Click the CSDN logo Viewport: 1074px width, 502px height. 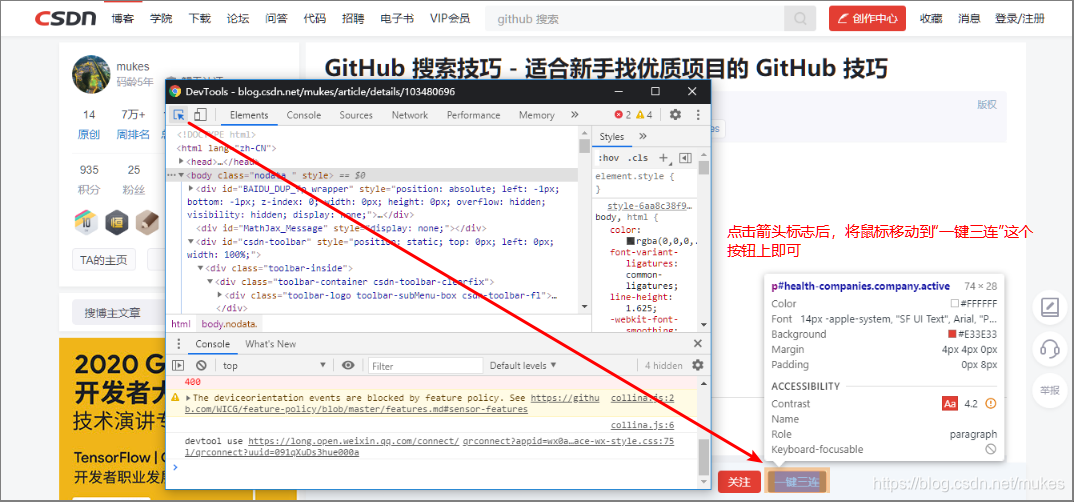click(x=66, y=18)
